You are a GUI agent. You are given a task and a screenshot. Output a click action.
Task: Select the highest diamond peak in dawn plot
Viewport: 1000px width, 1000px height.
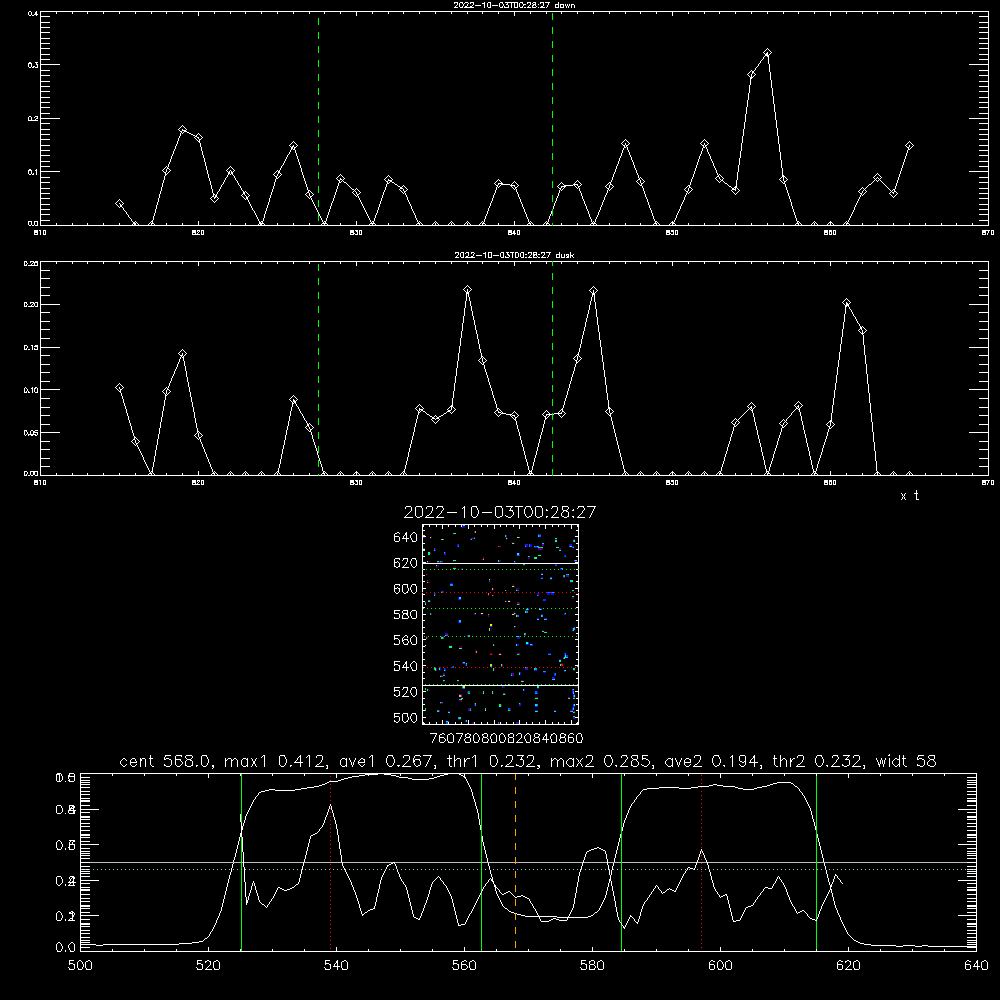point(767,53)
